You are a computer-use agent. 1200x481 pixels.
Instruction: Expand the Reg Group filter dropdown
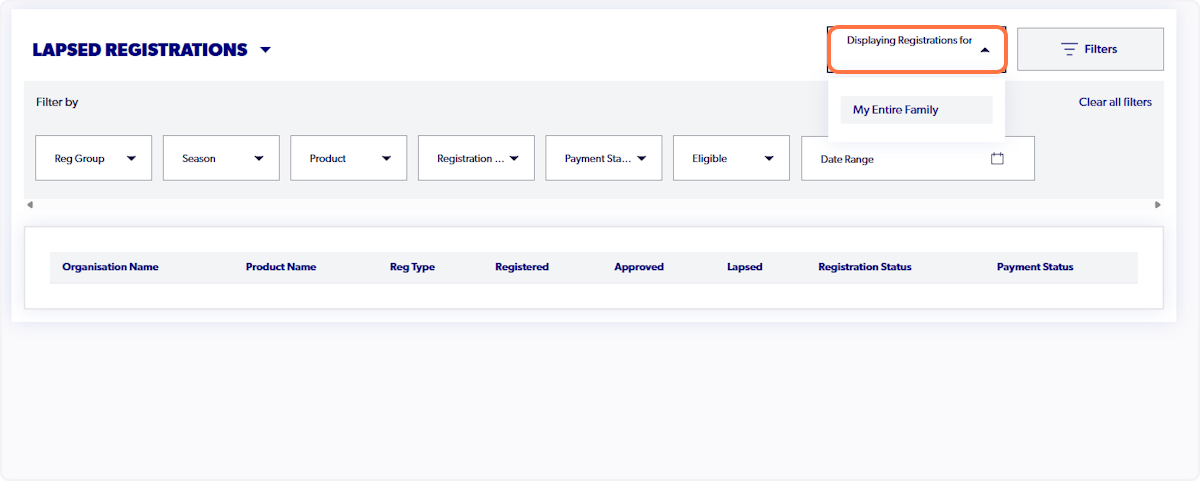coord(93,158)
